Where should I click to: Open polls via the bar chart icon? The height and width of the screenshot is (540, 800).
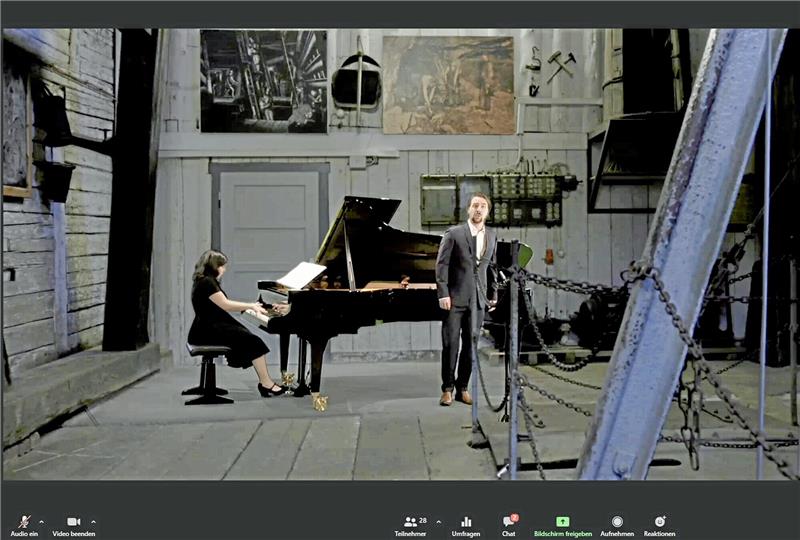(466, 521)
